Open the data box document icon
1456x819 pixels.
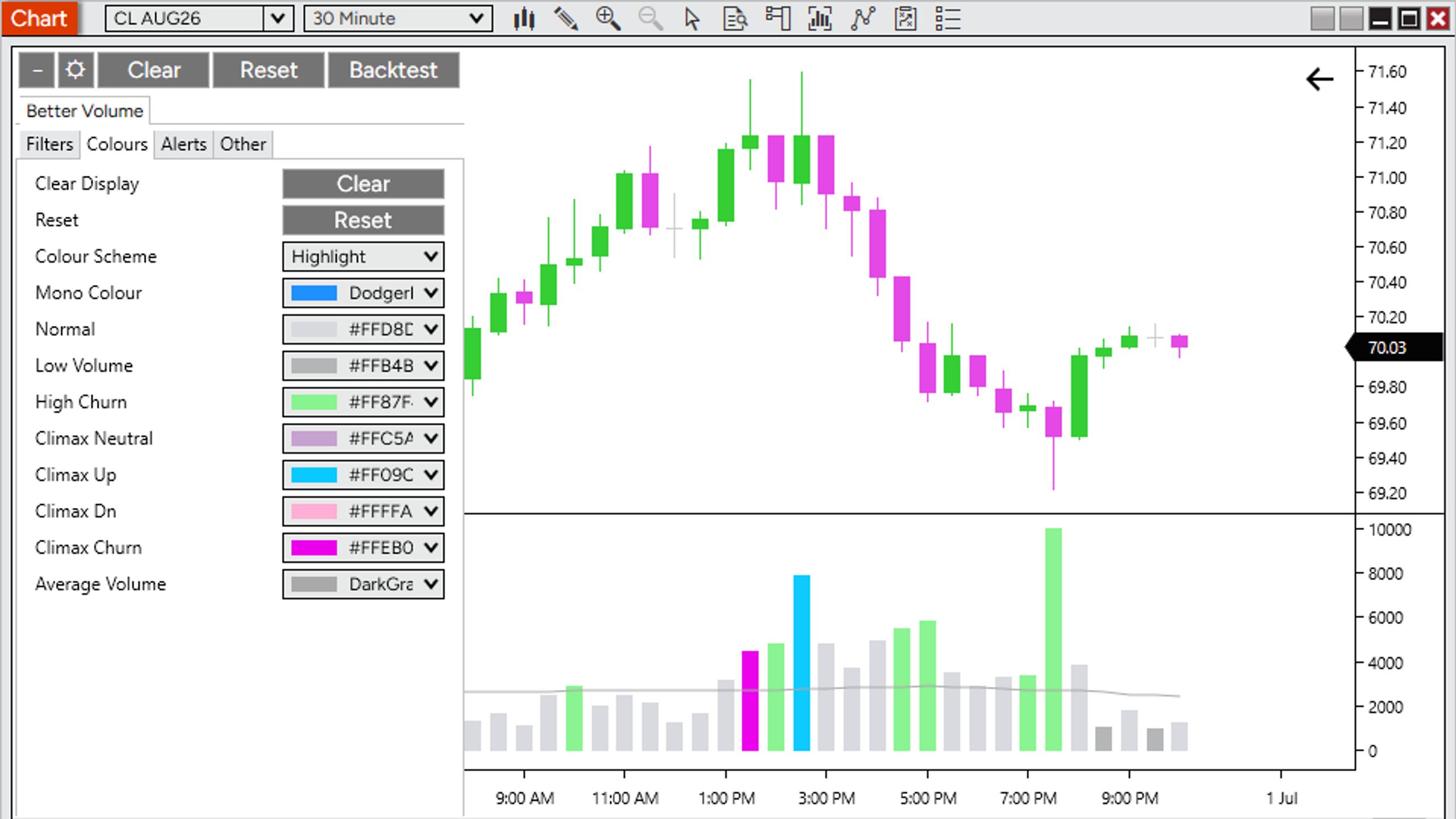click(735, 19)
